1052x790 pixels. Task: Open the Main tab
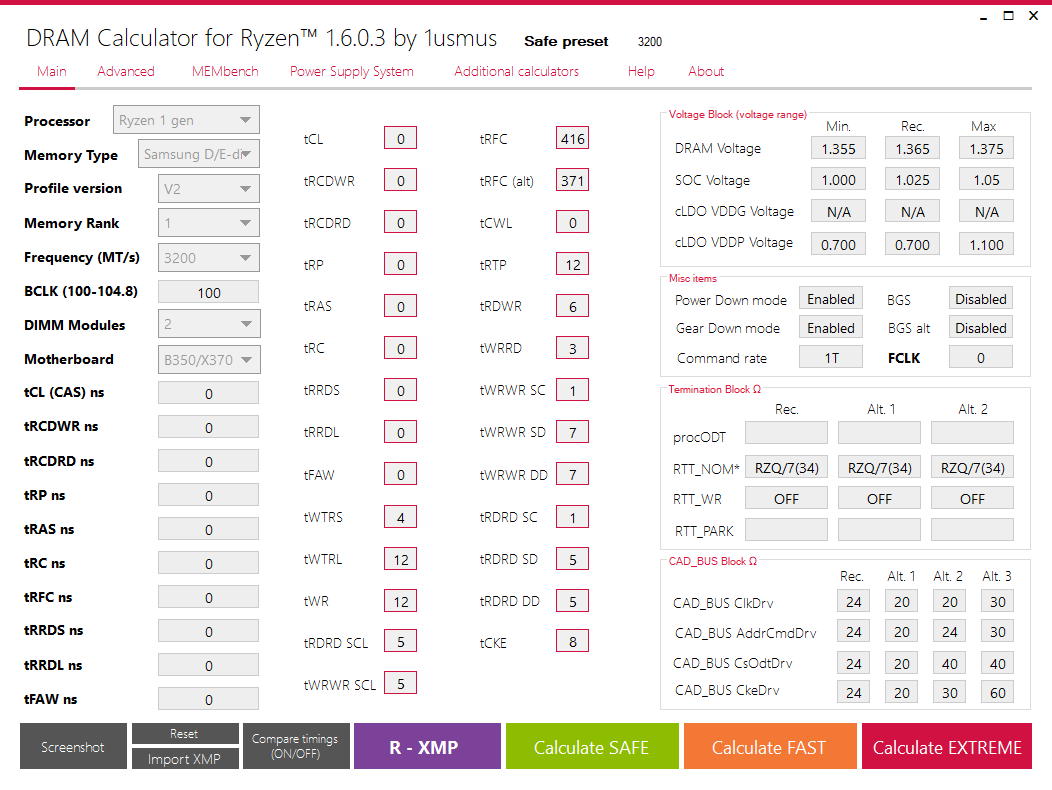52,71
